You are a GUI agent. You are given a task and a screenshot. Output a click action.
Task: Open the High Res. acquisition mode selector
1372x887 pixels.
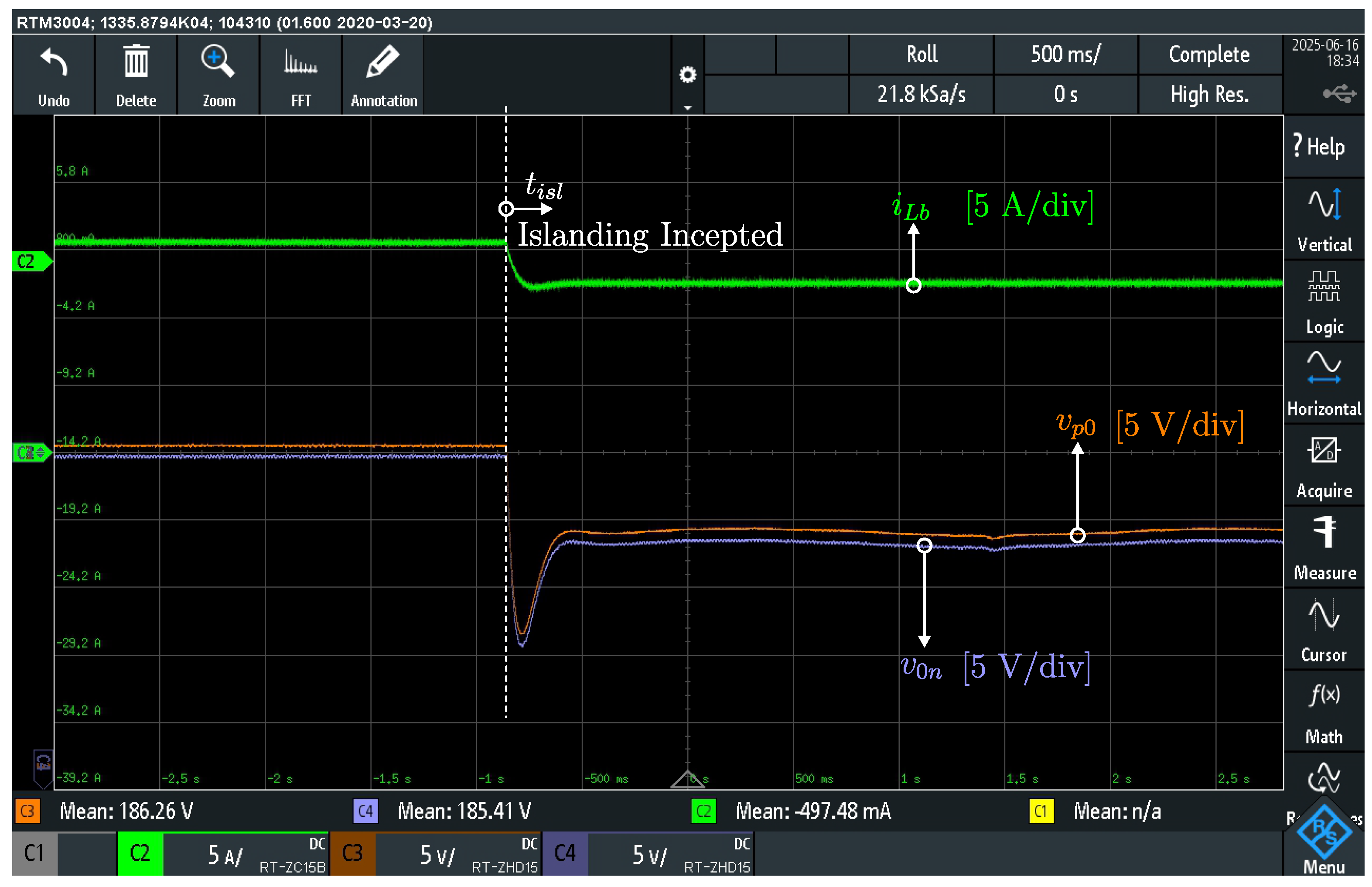pyautogui.click(x=1209, y=94)
